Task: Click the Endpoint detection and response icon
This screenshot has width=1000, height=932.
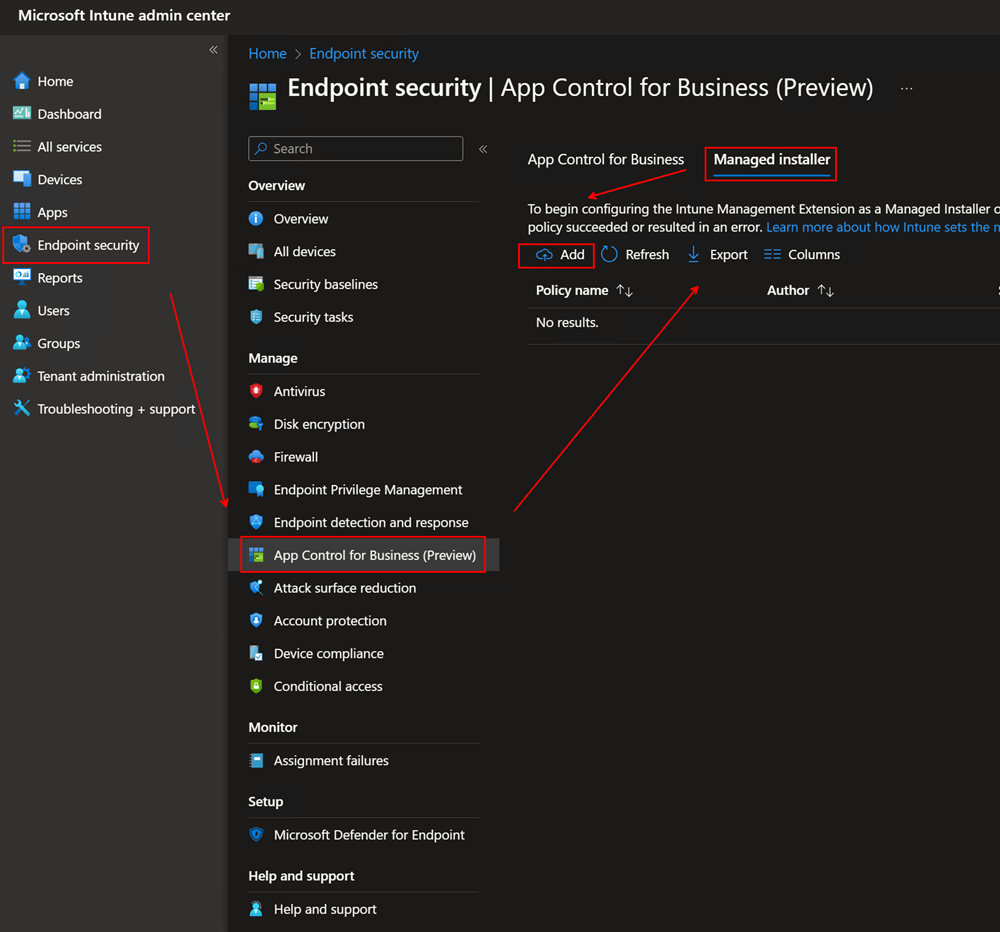Action: click(256, 522)
